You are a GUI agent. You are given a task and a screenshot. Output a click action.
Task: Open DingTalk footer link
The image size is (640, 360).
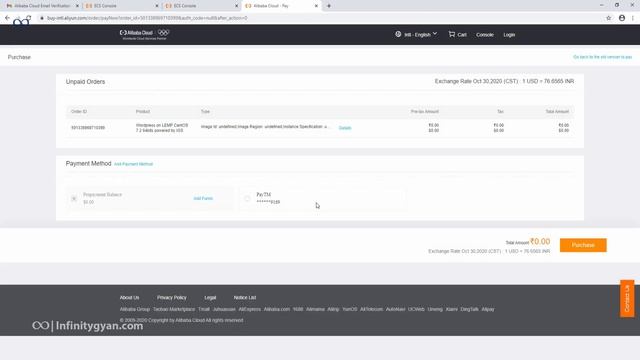point(469,309)
